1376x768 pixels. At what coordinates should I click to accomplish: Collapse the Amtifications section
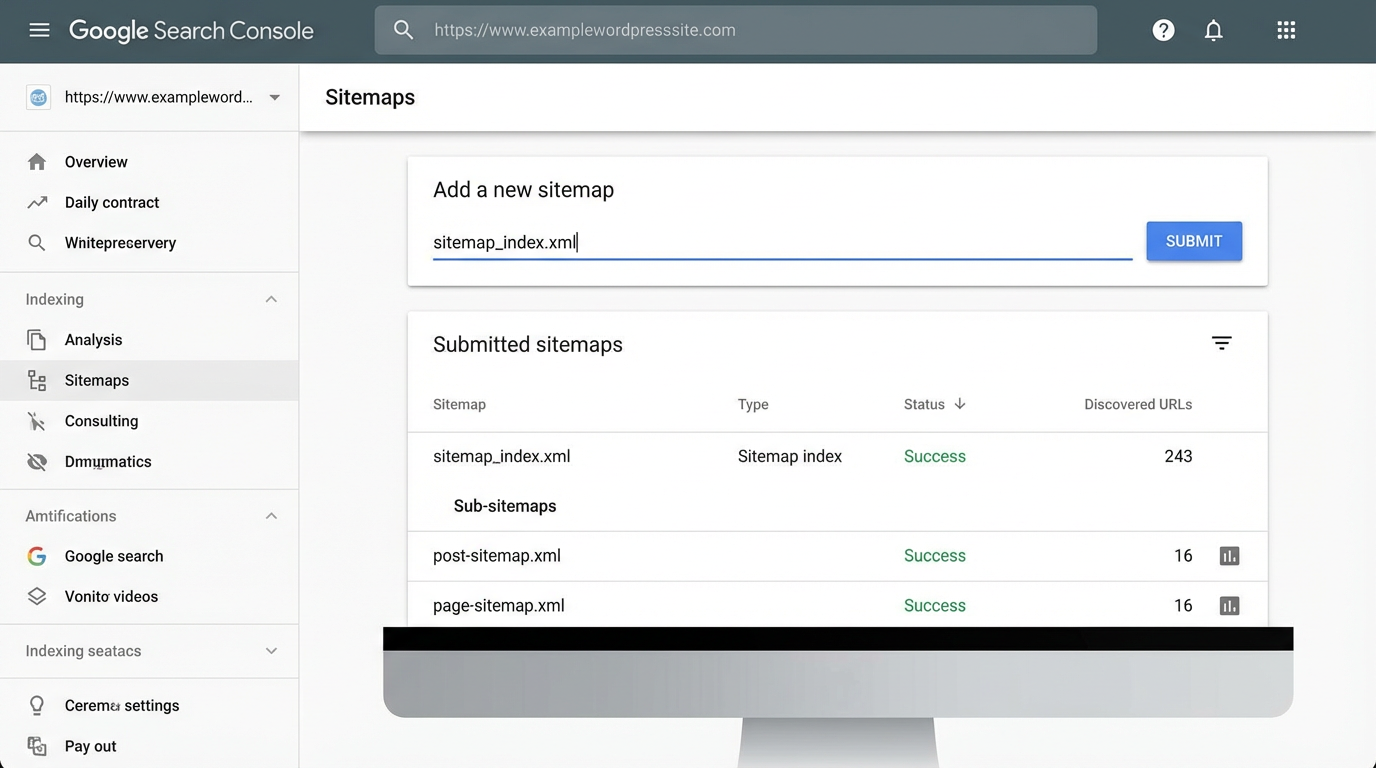tap(270, 515)
